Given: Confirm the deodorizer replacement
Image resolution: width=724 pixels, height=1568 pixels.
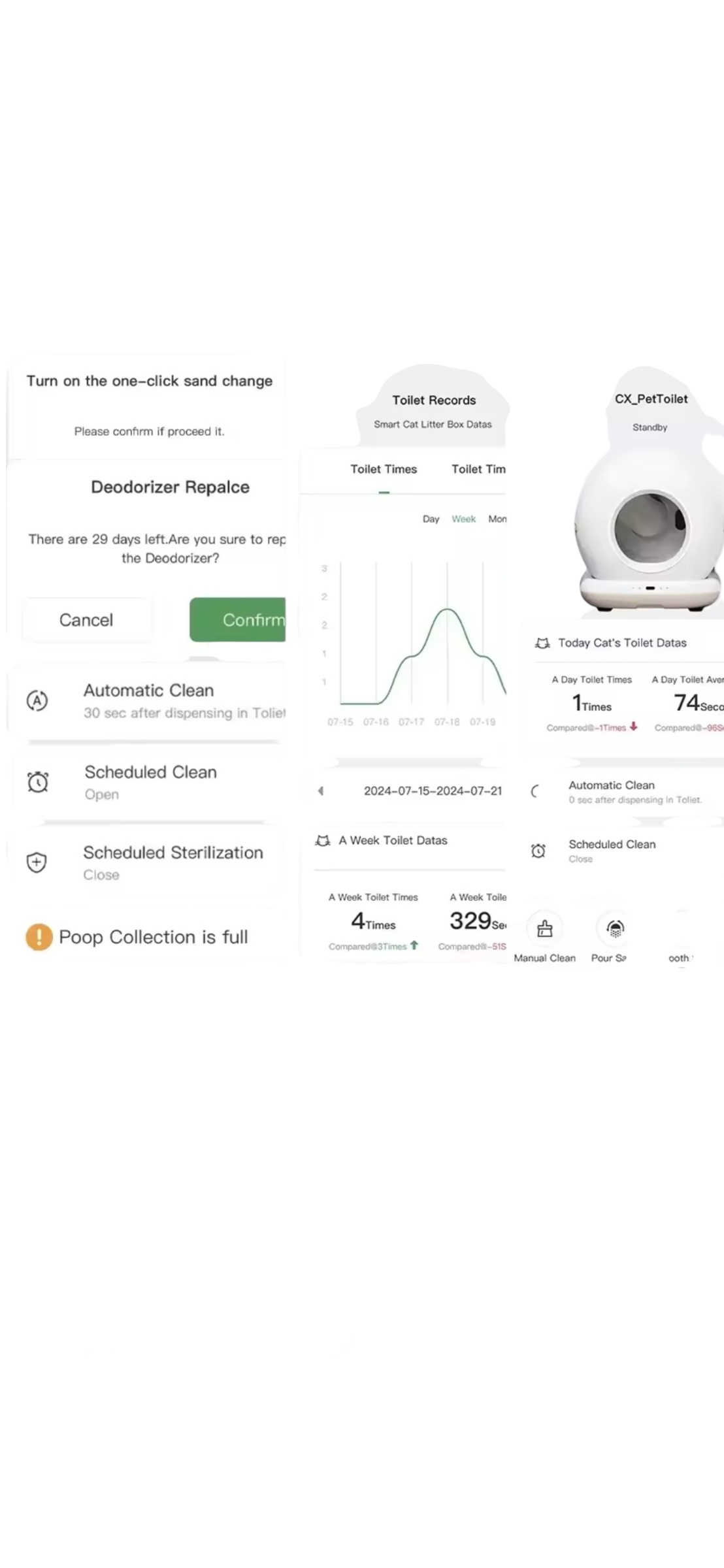Looking at the screenshot, I should tap(238, 619).
